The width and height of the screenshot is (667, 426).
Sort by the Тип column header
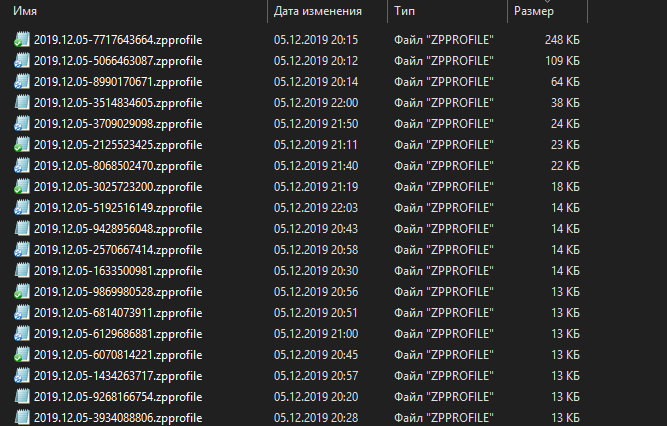pos(404,11)
